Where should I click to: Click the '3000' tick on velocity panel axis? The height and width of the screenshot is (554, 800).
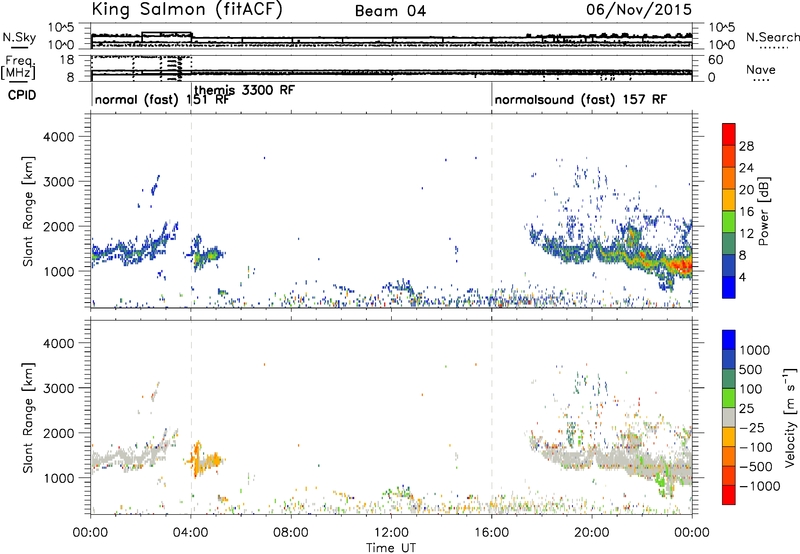pyautogui.click(x=59, y=388)
